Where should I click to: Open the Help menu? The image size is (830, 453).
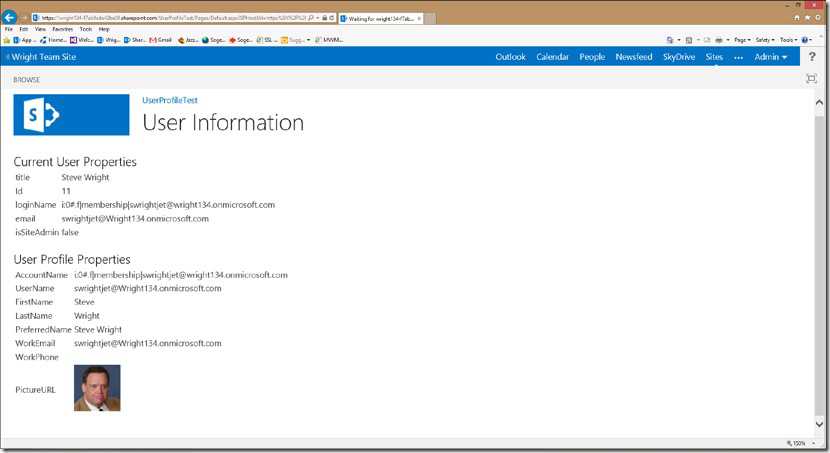click(x=104, y=29)
